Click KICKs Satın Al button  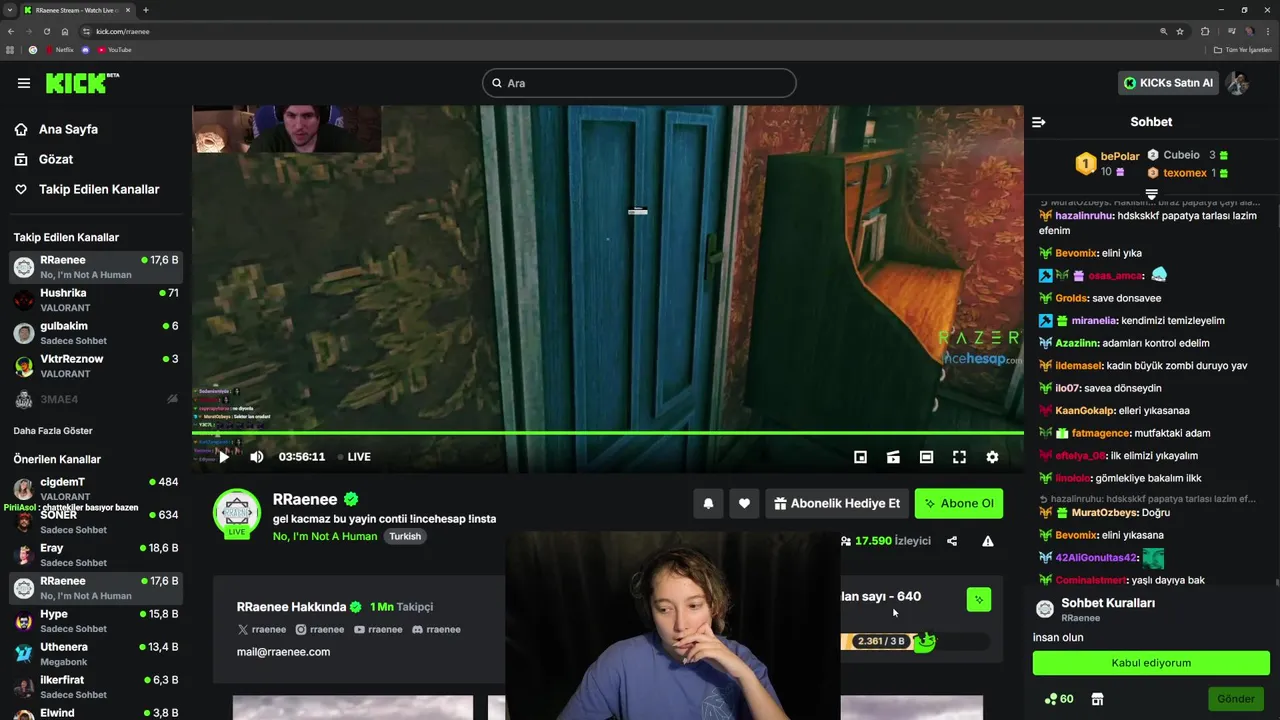coord(1168,83)
